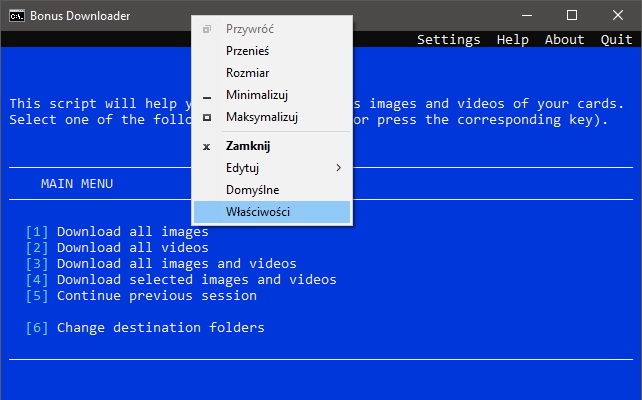Image resolution: width=642 pixels, height=400 pixels.
Task: Select Przenieś menu entry
Action: (248, 51)
